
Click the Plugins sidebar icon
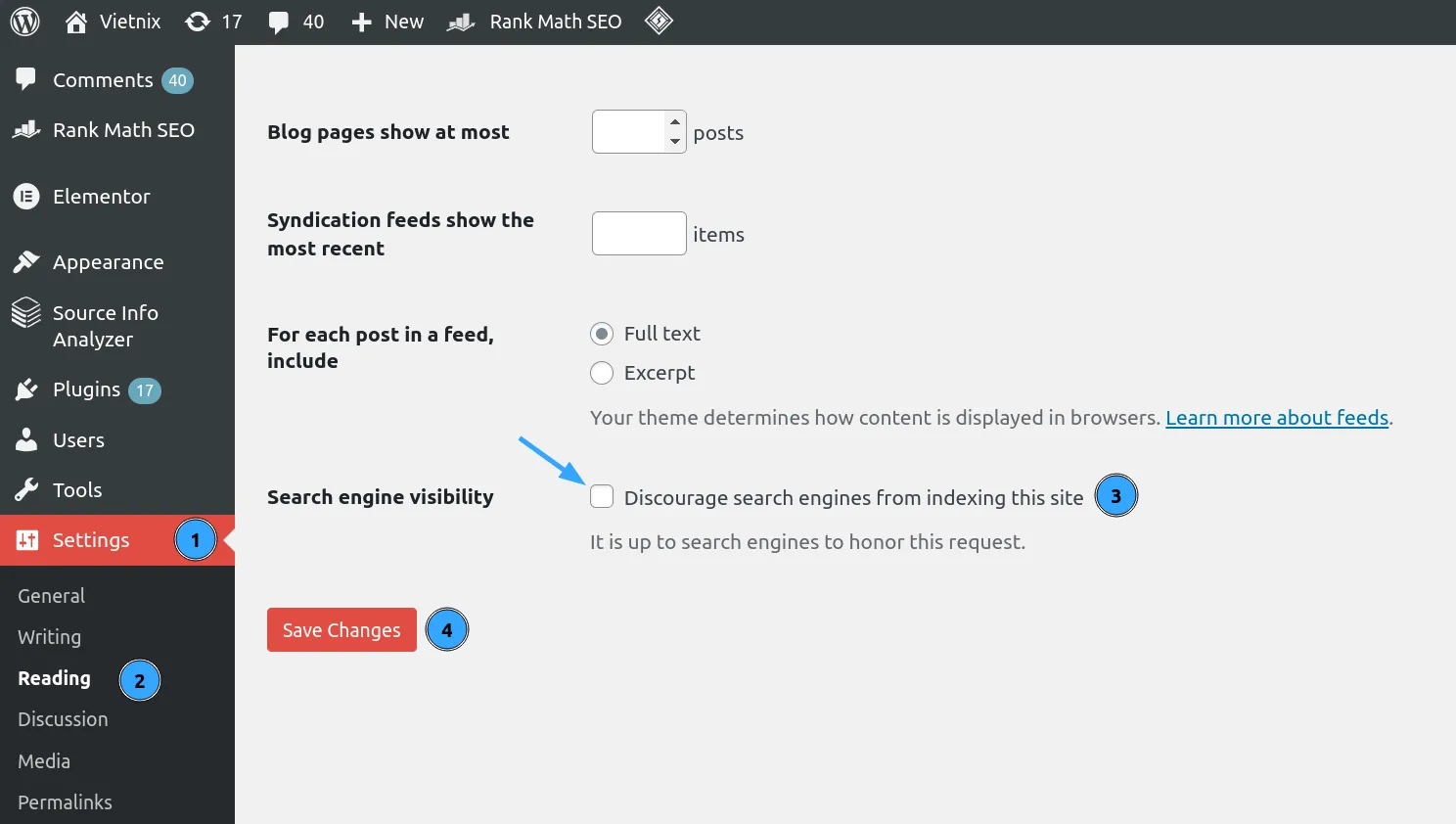point(26,389)
